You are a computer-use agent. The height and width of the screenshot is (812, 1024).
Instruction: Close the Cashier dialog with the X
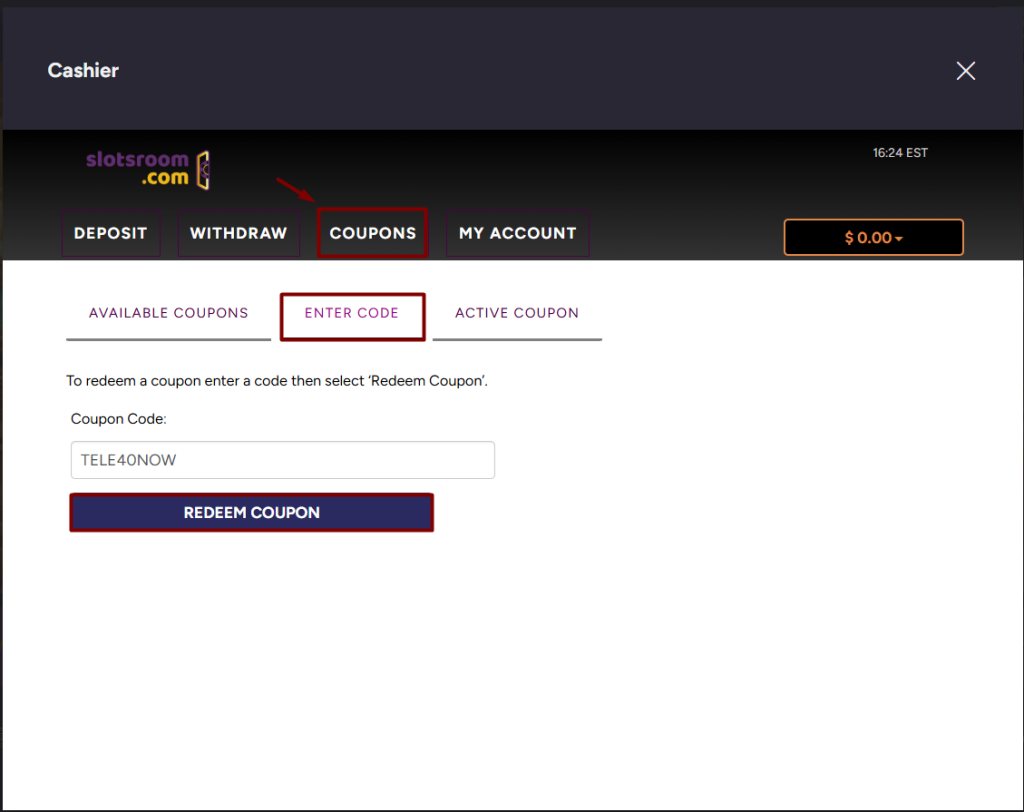(965, 71)
